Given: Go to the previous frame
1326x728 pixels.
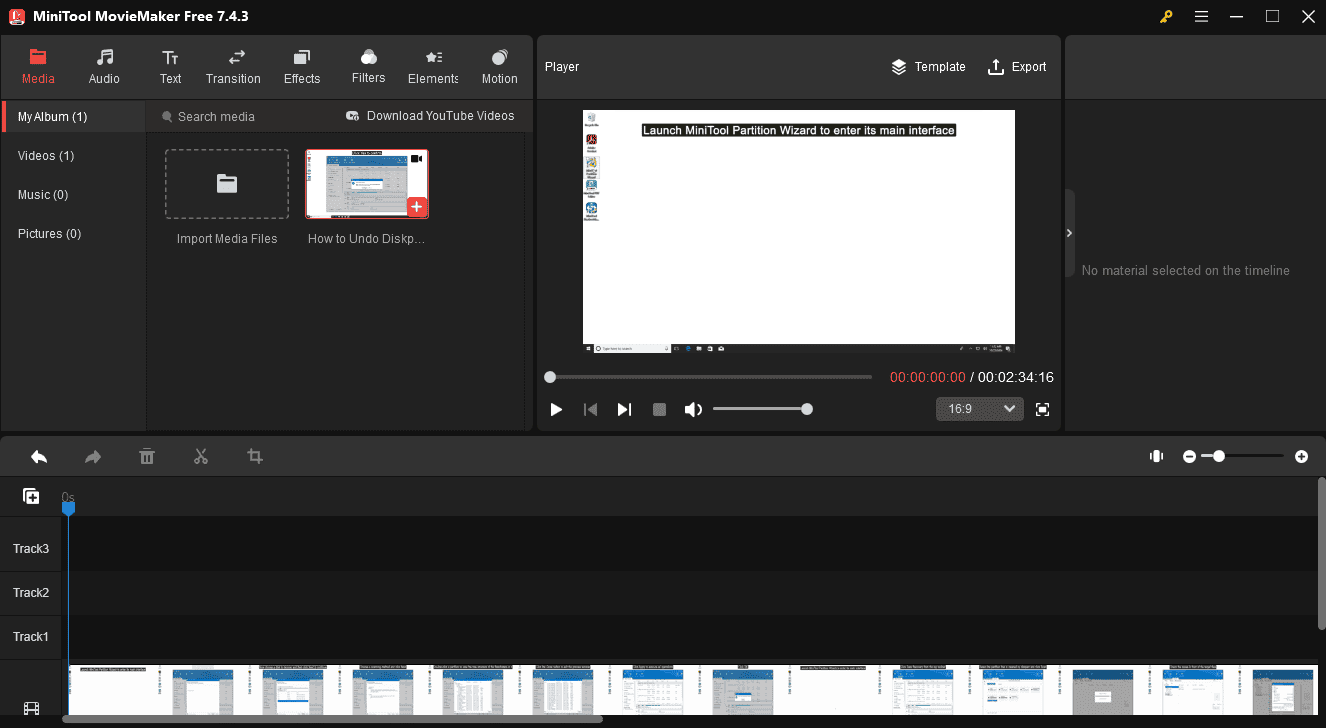Looking at the screenshot, I should [x=590, y=409].
